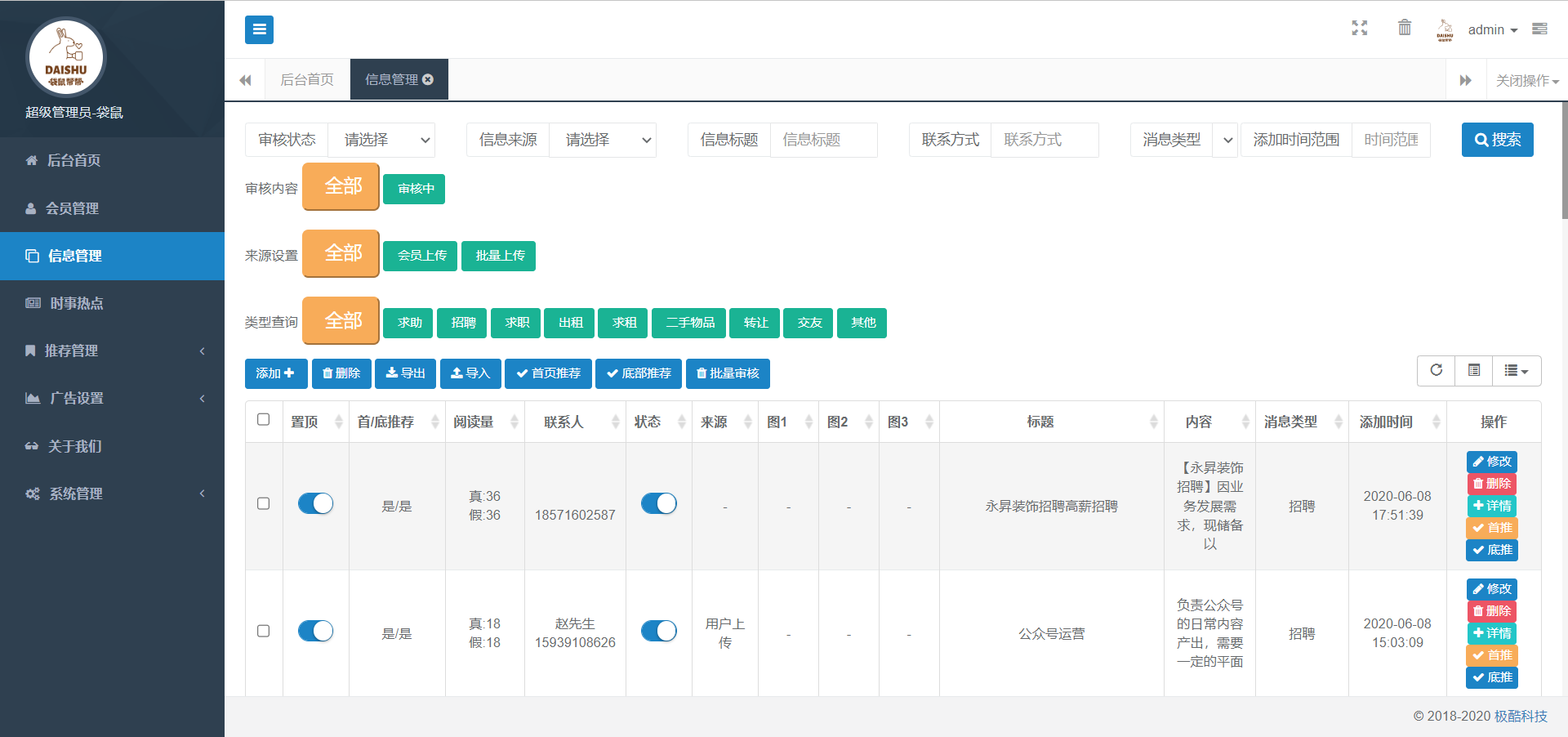Focus the 信息标题 input field
Screen dimensions: 1568x737
click(x=823, y=140)
